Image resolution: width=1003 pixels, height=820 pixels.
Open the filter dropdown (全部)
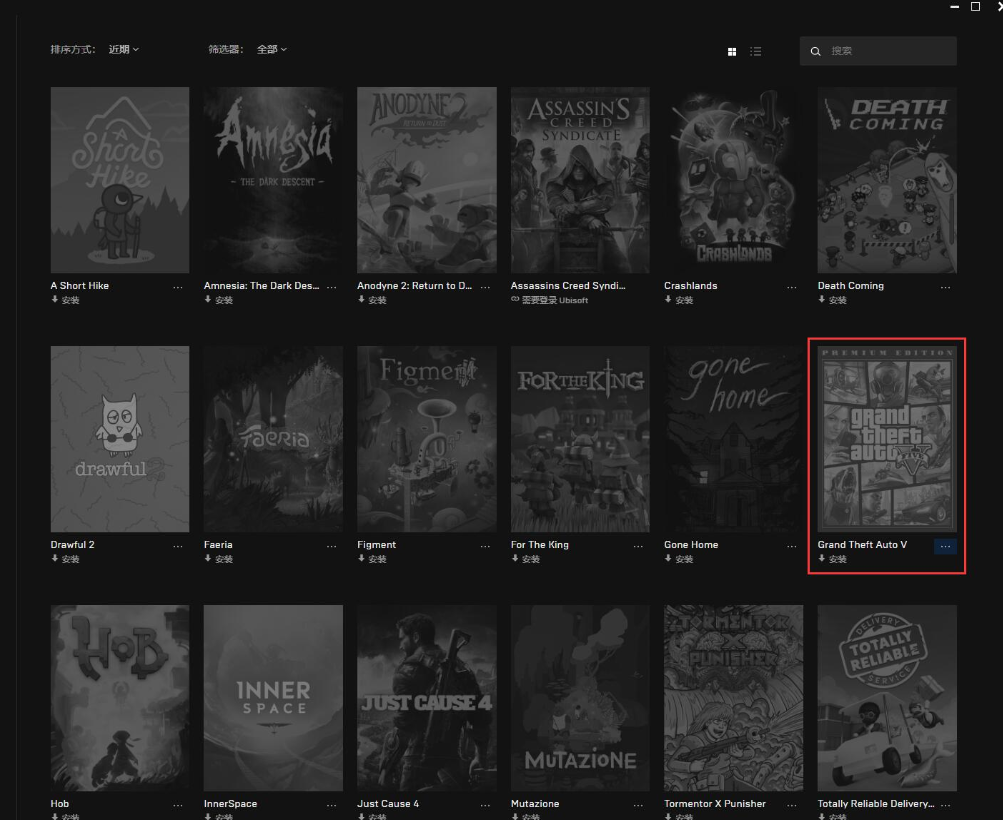click(272, 49)
